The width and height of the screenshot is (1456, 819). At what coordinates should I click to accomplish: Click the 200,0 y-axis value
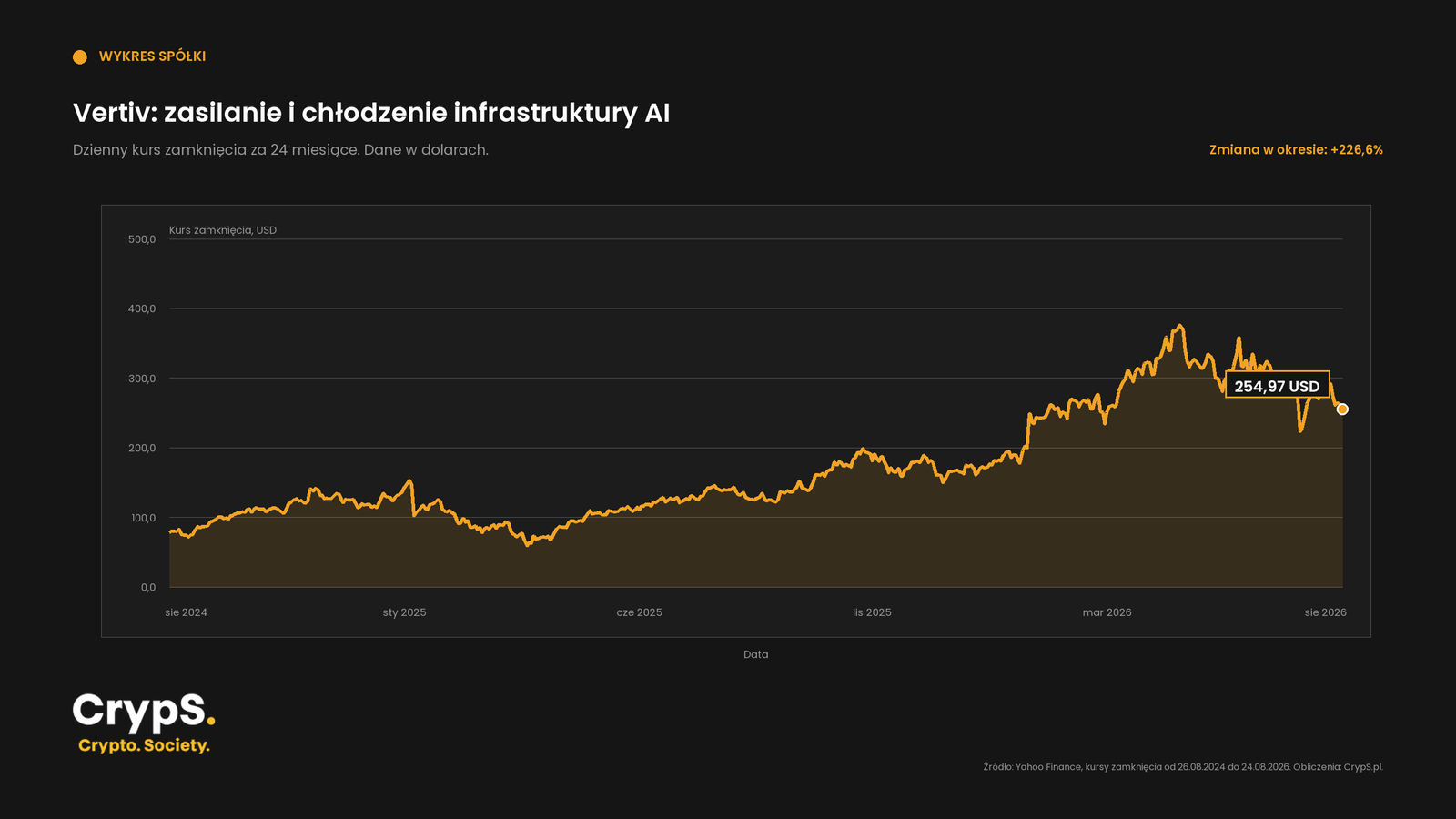[142, 448]
